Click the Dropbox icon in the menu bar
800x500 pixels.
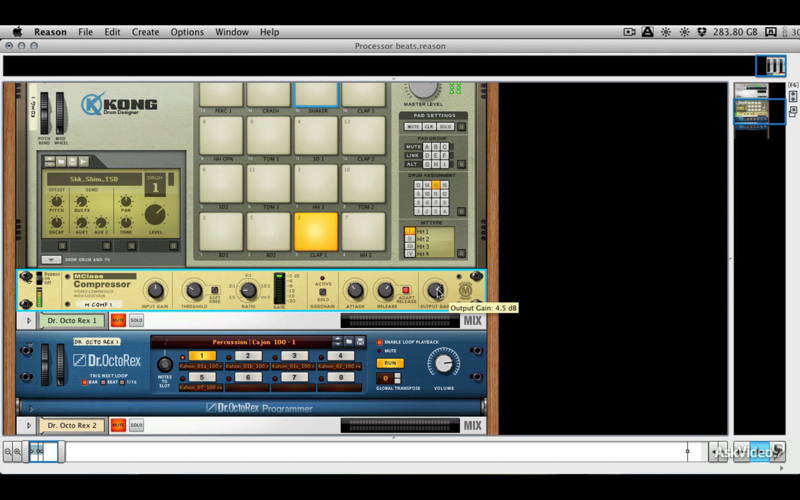[702, 32]
